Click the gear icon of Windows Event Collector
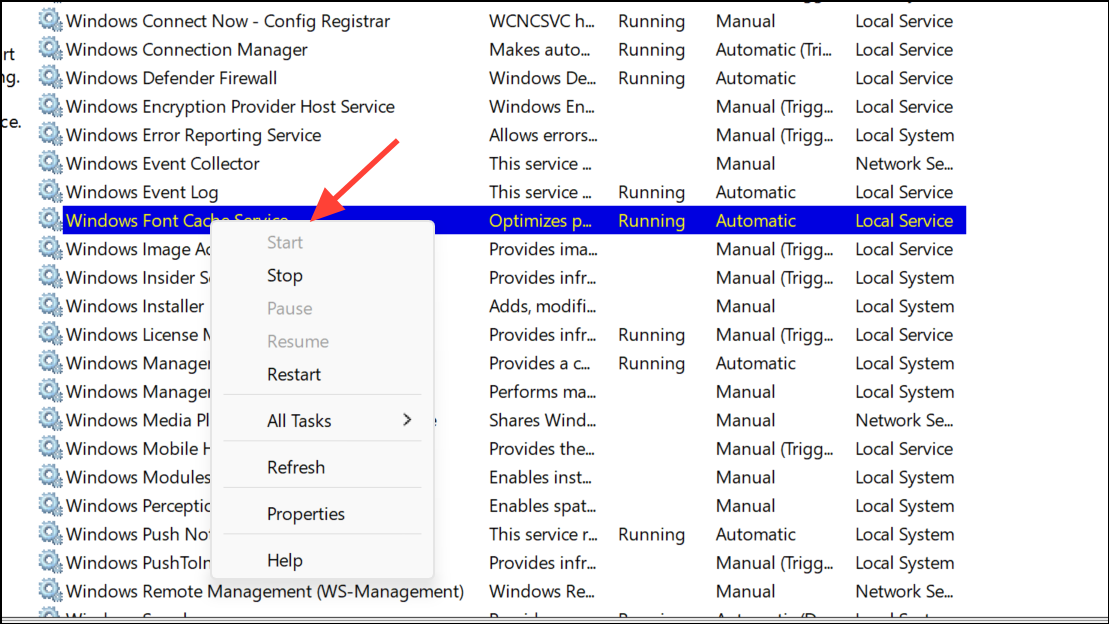1109x624 pixels. point(50,163)
